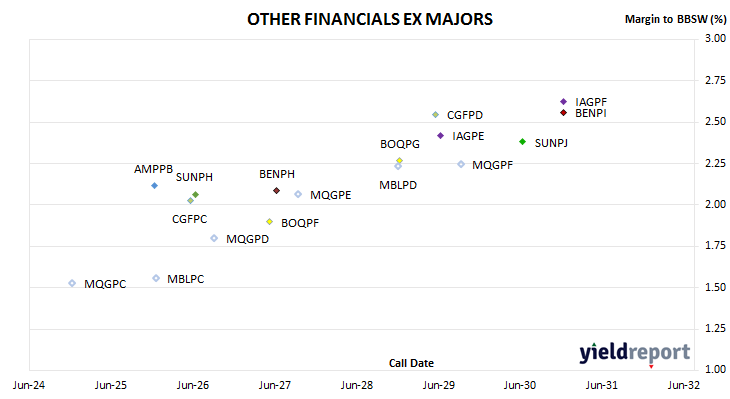Select the purple IAGPE data point
Viewport: 730px width, 399px height.
[440, 136]
